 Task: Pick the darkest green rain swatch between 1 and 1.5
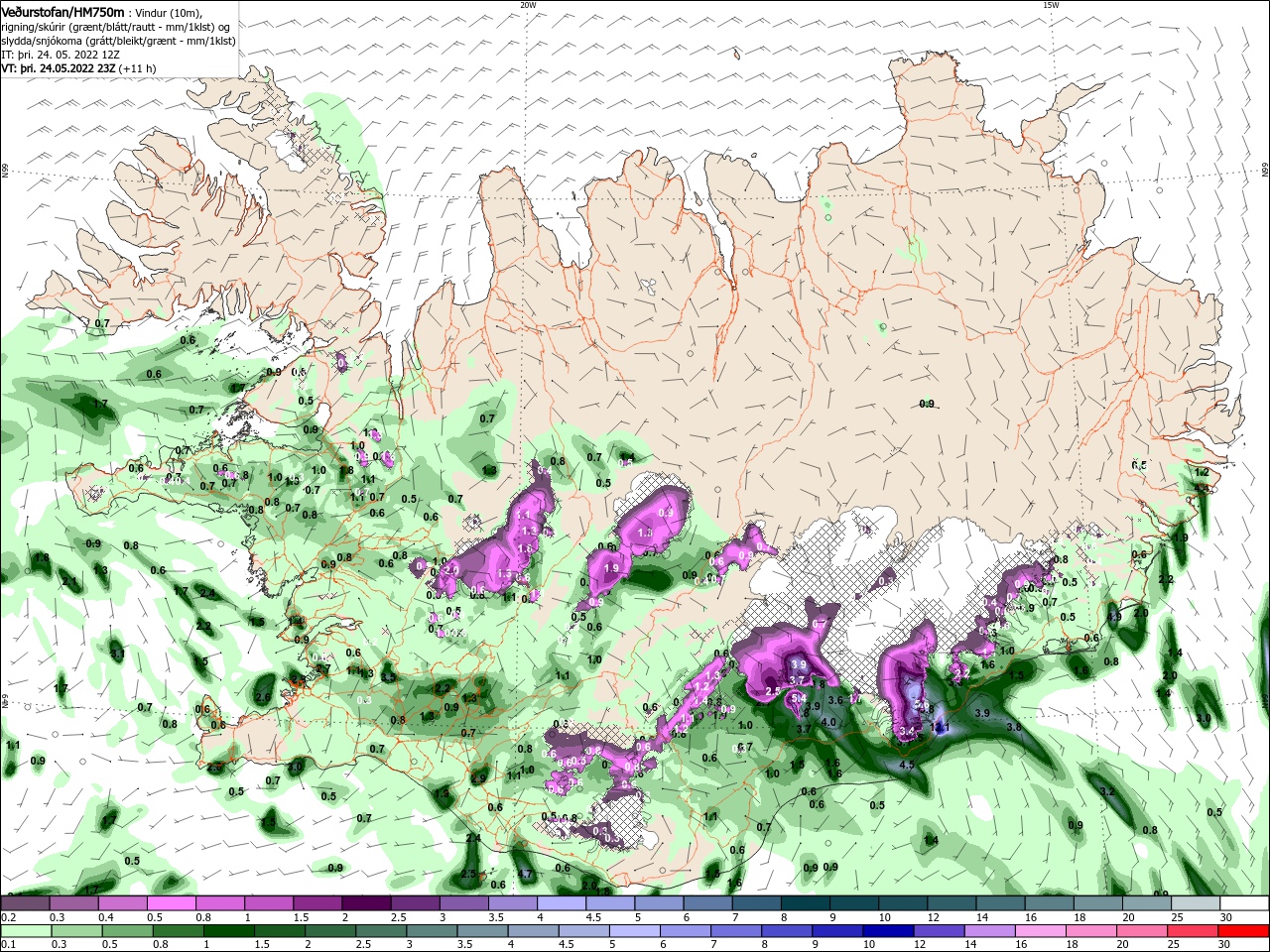229,931
